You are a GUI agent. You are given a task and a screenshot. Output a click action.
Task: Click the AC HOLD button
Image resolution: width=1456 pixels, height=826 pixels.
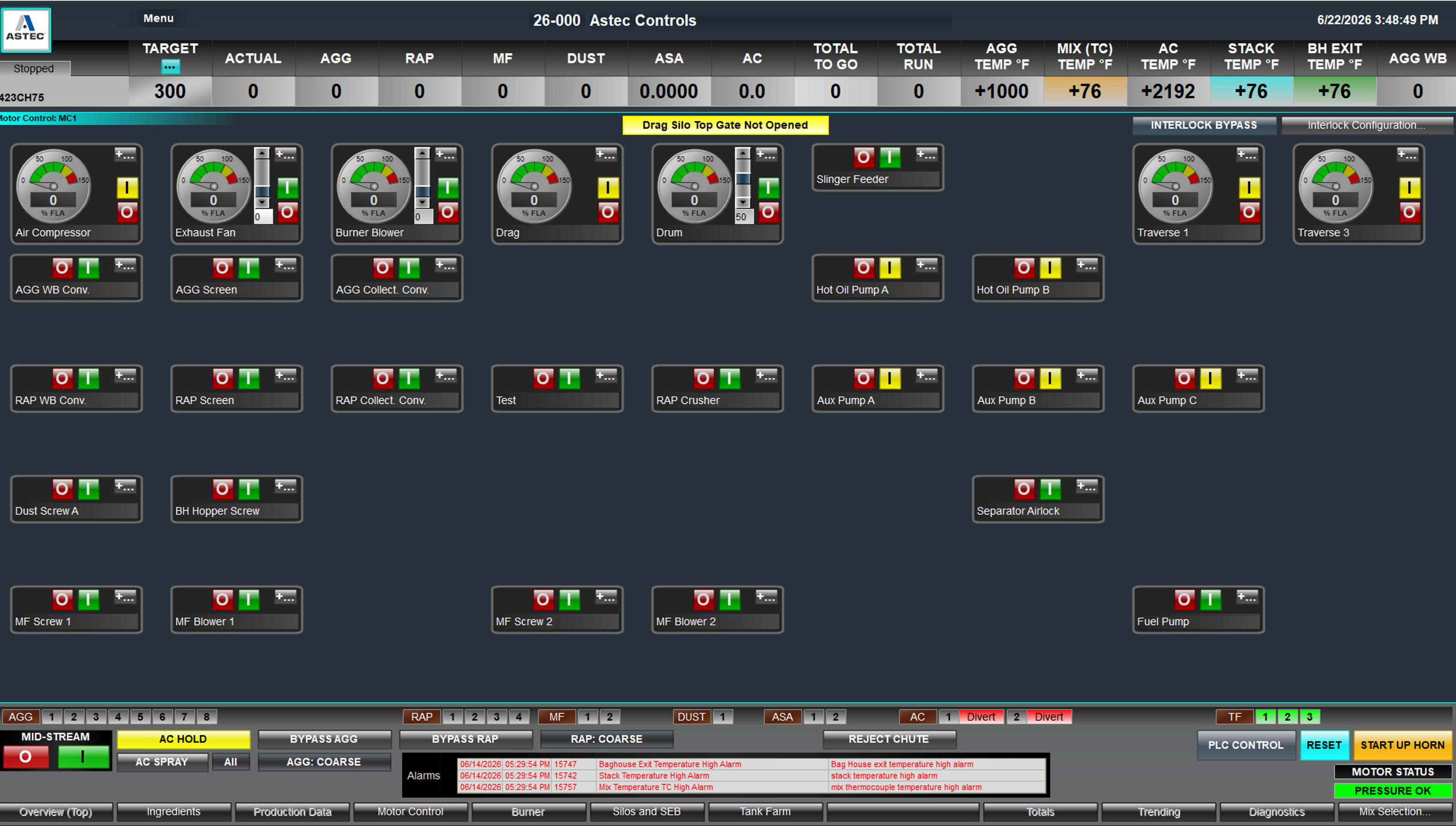183,739
